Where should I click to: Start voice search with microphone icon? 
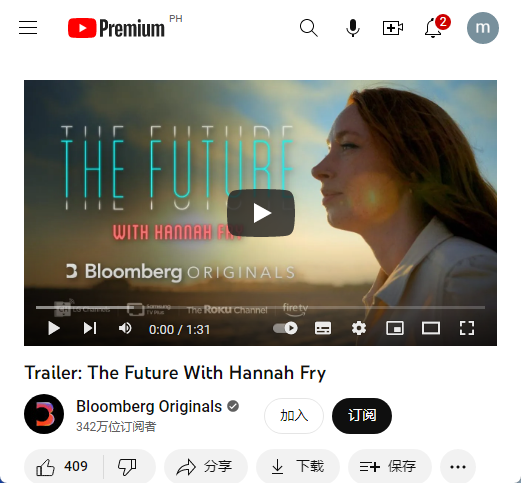353,28
